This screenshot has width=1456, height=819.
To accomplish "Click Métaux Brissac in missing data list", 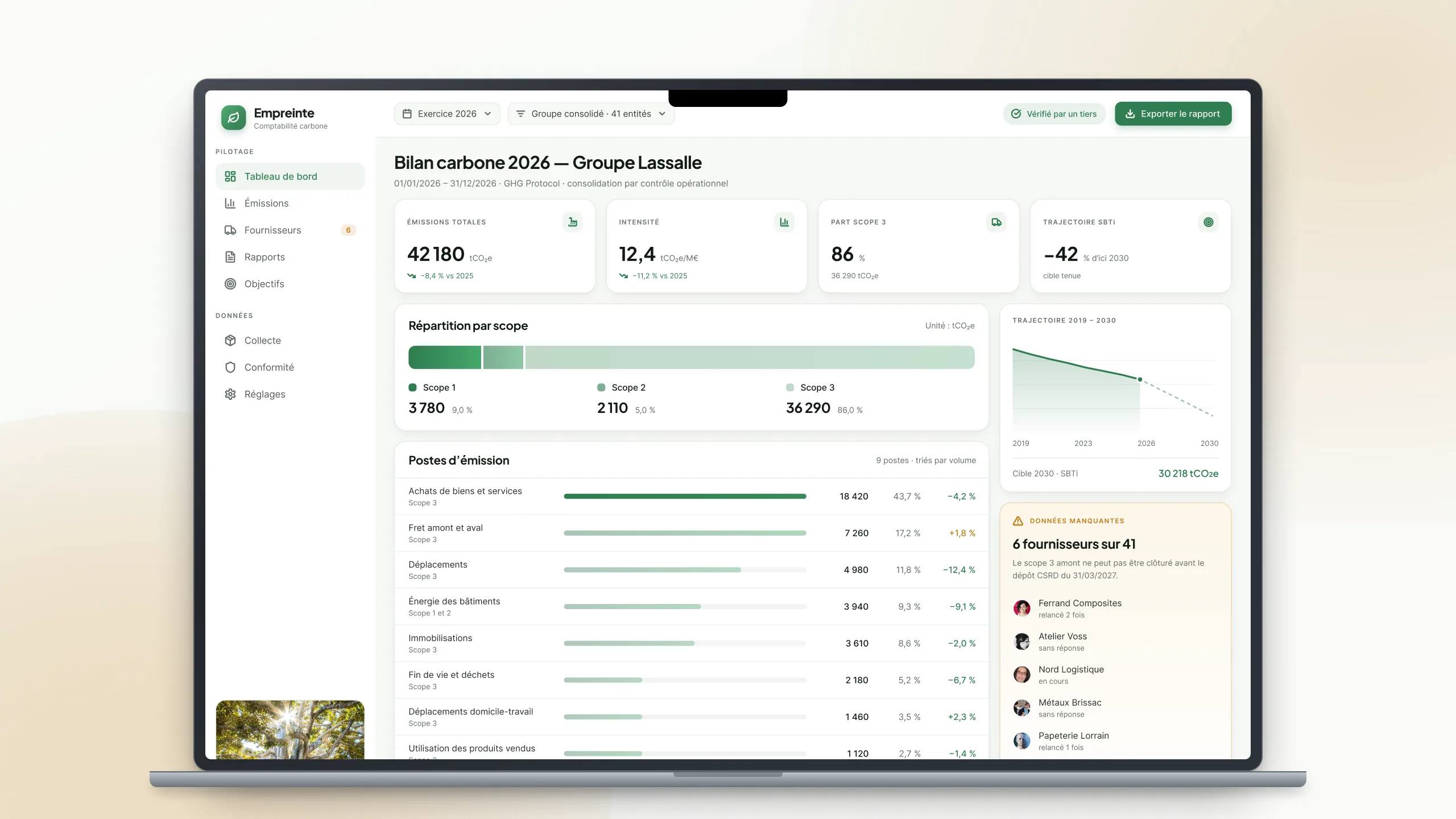I will (1115, 708).
